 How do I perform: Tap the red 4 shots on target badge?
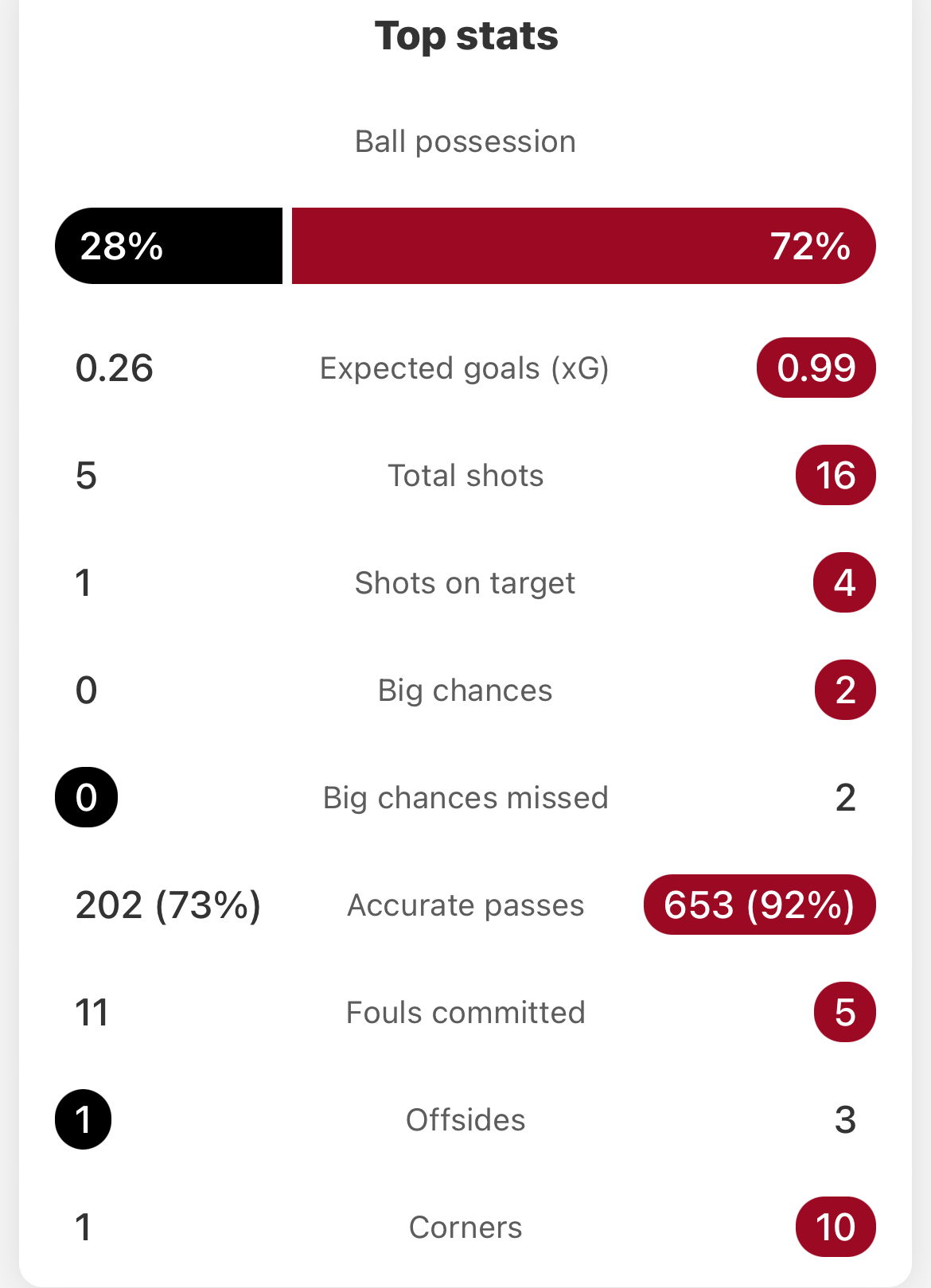point(844,582)
